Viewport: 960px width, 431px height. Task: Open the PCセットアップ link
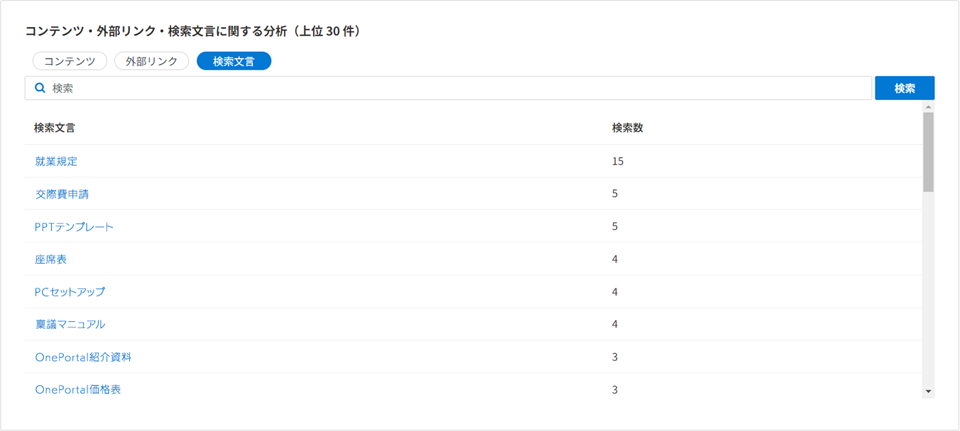[x=70, y=292]
